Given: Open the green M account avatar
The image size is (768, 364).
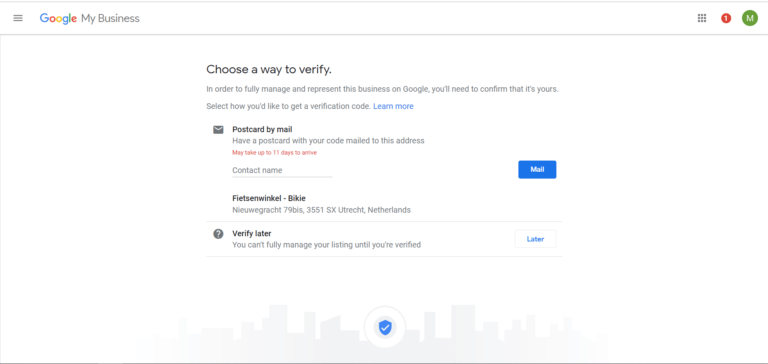Looking at the screenshot, I should (x=749, y=18).
